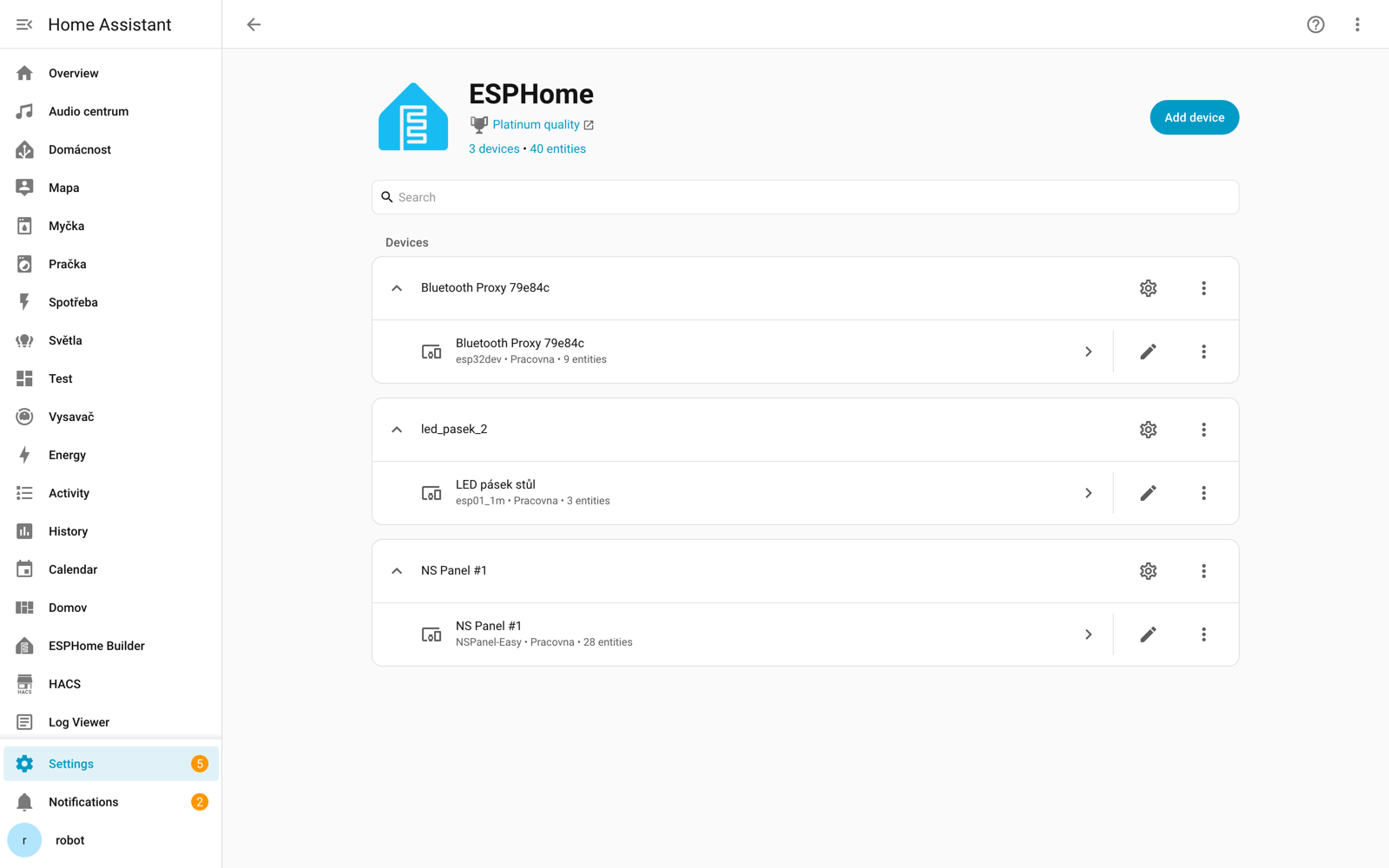Open Log Viewer in sidebar

tap(111, 722)
